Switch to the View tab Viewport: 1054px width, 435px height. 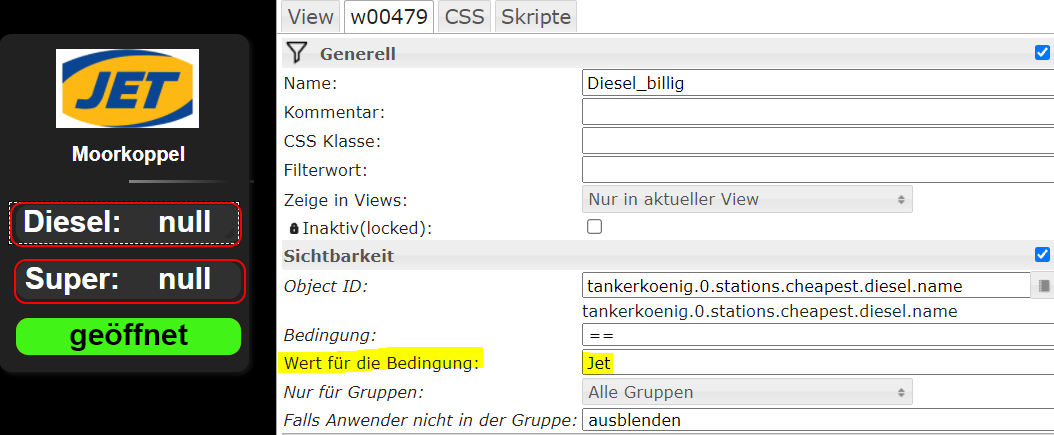point(311,17)
